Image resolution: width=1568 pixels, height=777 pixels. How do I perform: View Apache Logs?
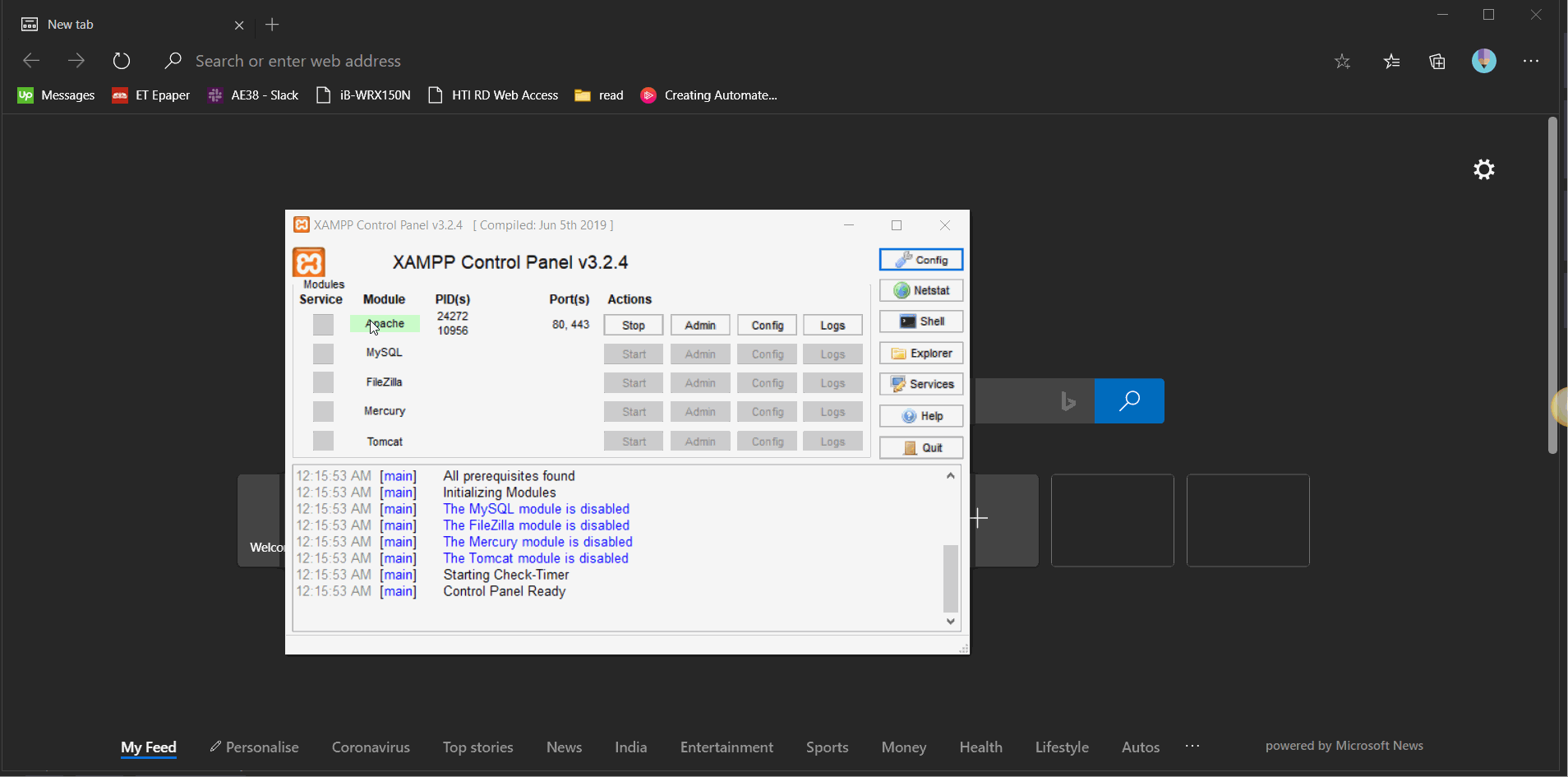(x=832, y=326)
